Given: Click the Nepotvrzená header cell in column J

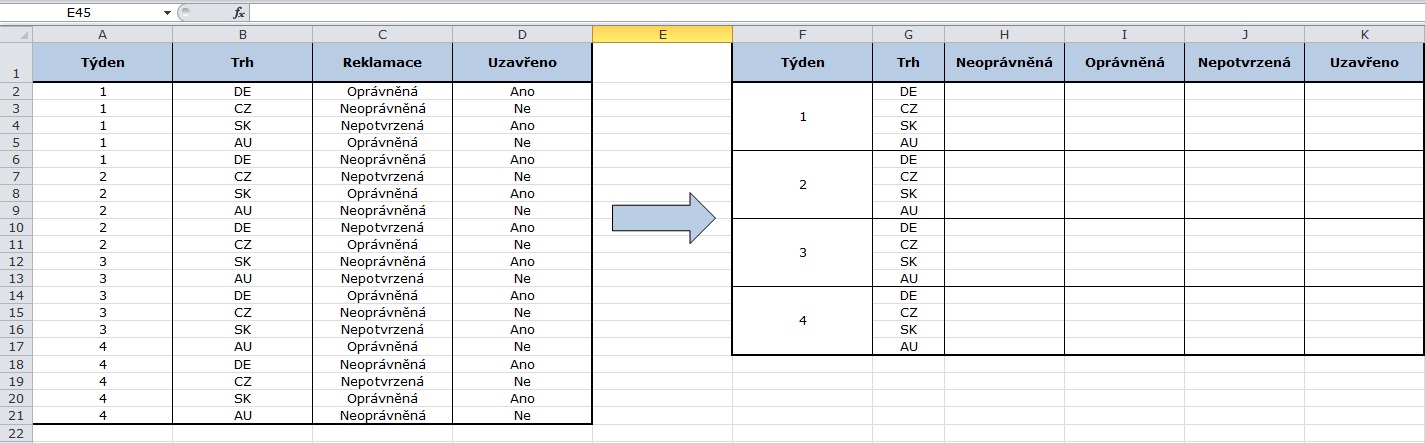Looking at the screenshot, I should [x=1244, y=63].
